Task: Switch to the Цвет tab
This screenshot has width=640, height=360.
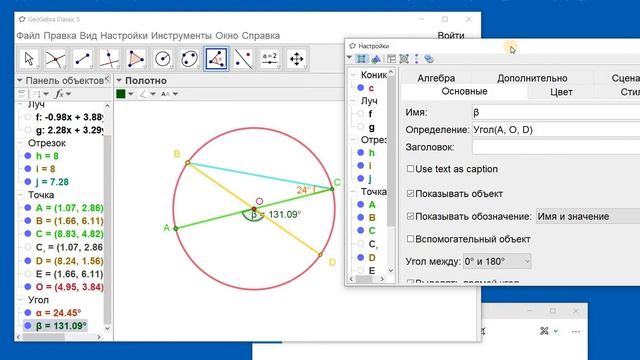Action: click(561, 92)
